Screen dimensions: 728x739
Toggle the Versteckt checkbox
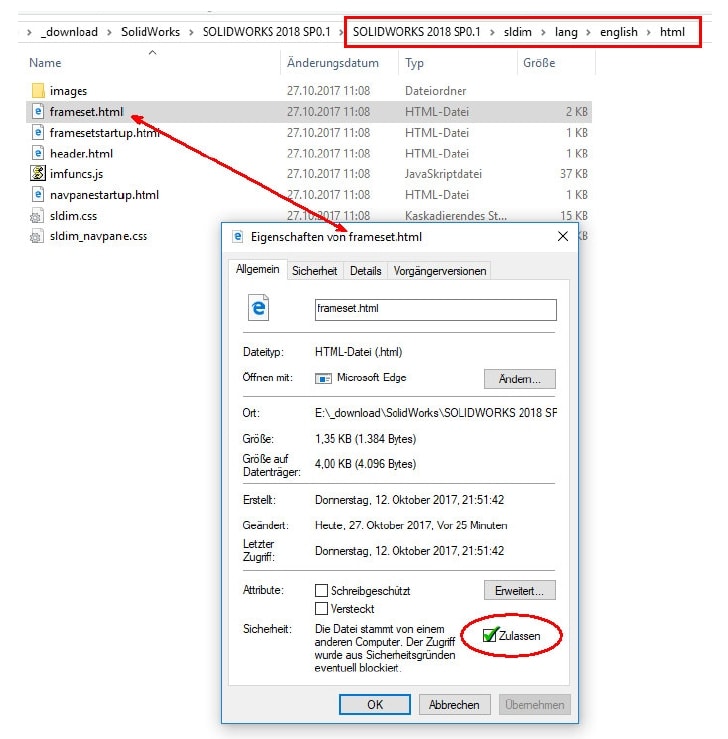coord(321,608)
